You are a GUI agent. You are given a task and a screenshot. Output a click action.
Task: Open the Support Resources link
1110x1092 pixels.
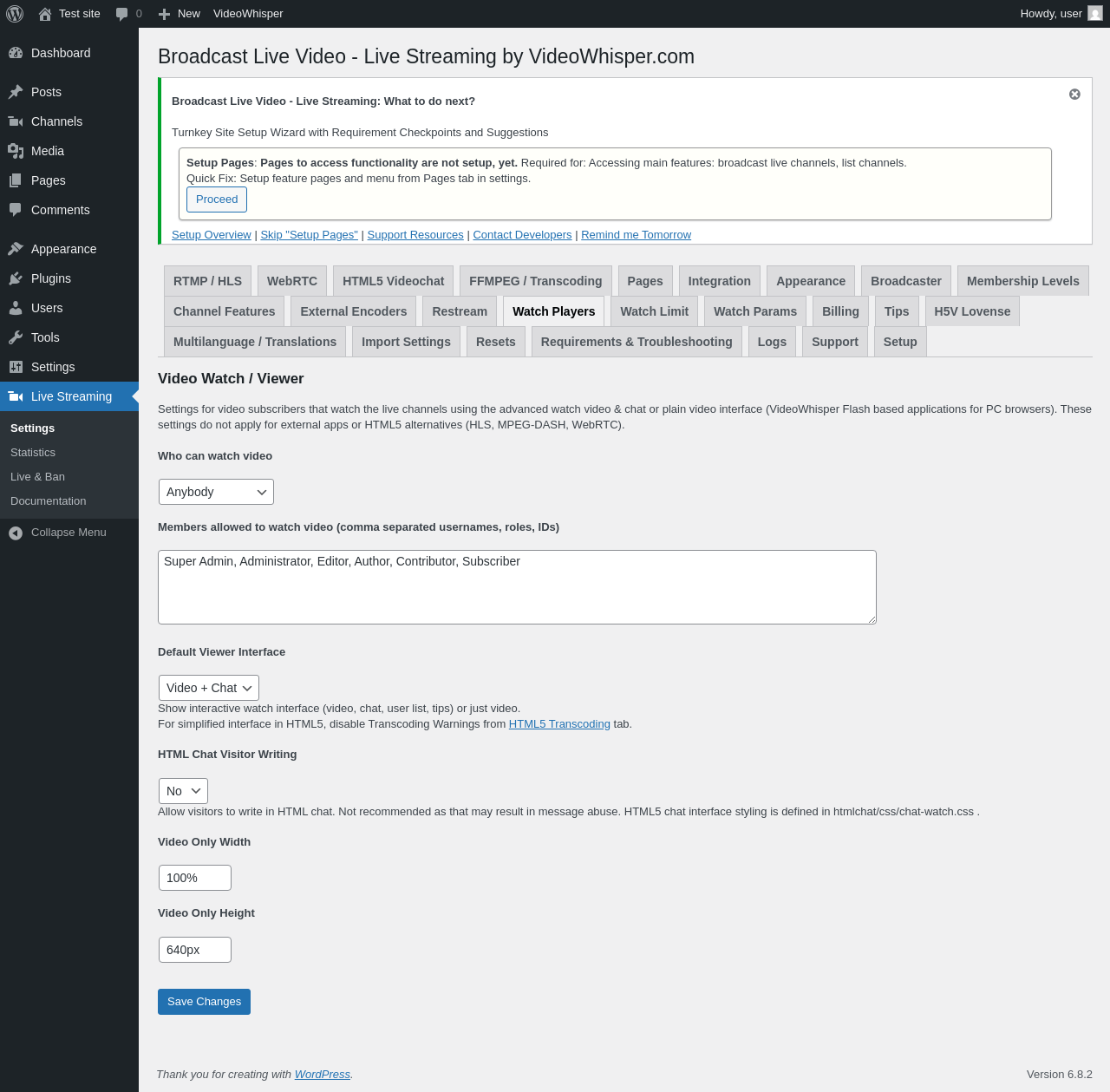point(415,235)
